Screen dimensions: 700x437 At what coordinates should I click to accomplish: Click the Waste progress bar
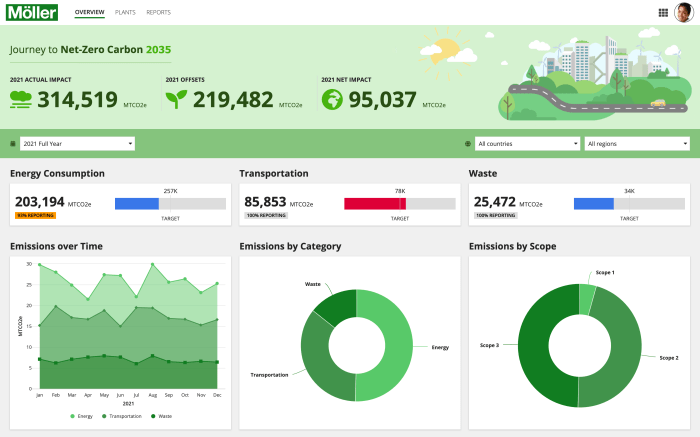pyautogui.click(x=629, y=204)
